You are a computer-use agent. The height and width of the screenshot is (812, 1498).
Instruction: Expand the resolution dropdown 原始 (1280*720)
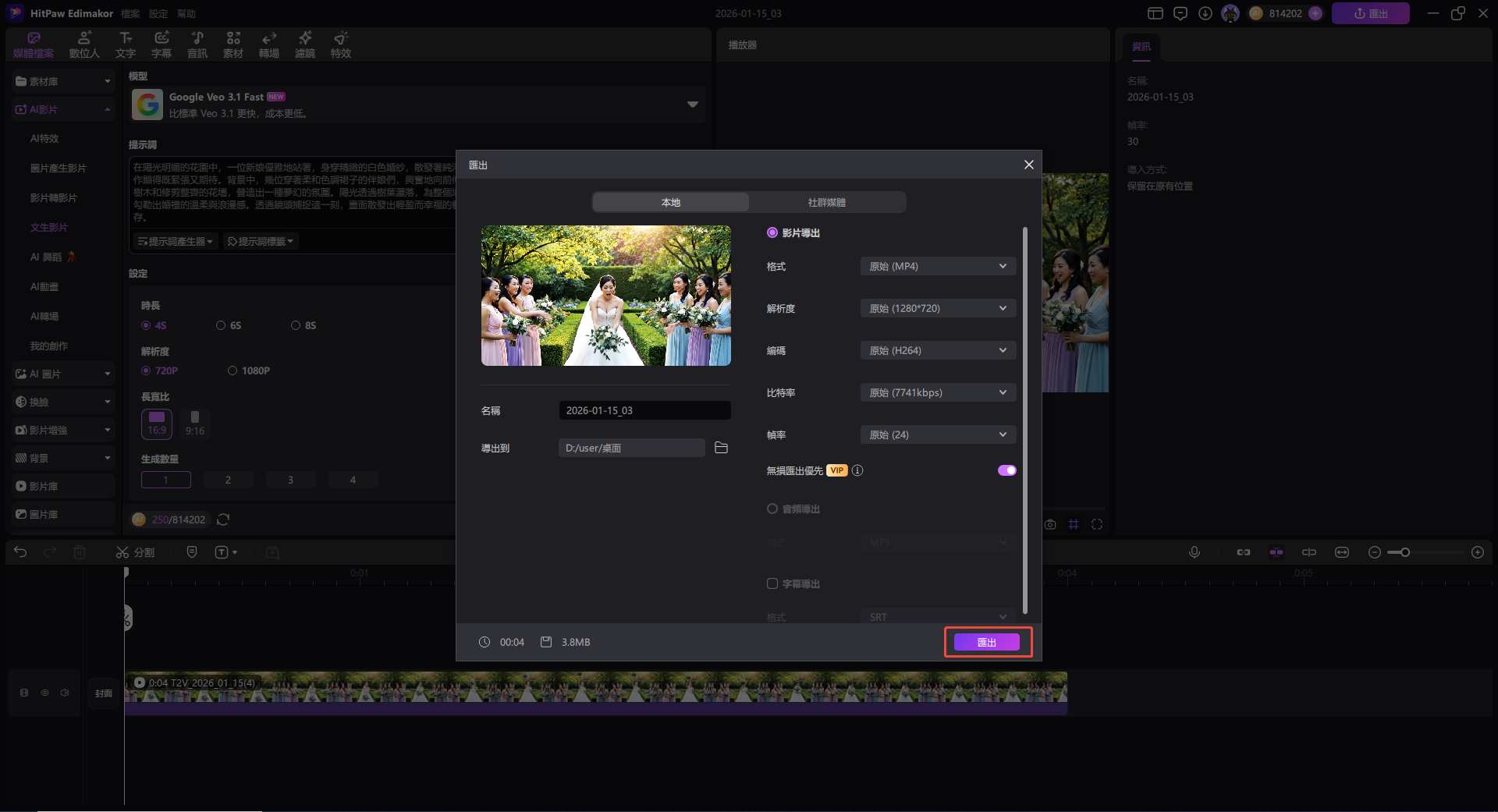[937, 308]
